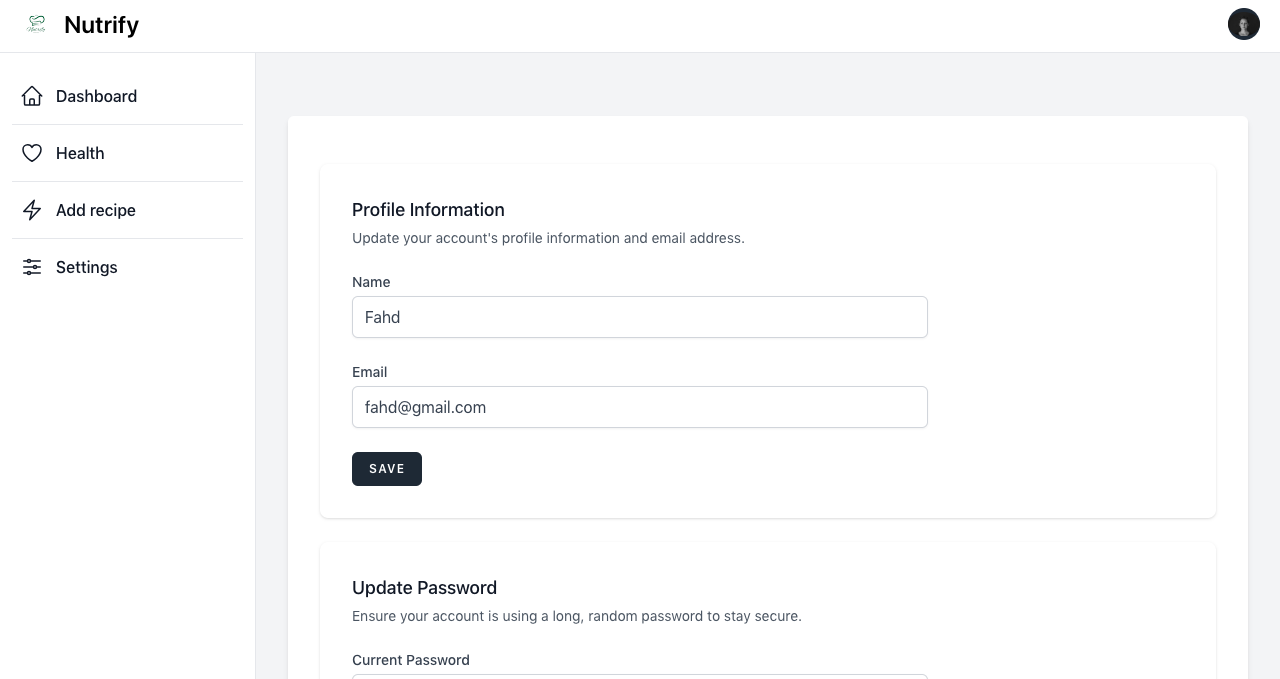Click the Nutrify brand title text

coord(101,25)
